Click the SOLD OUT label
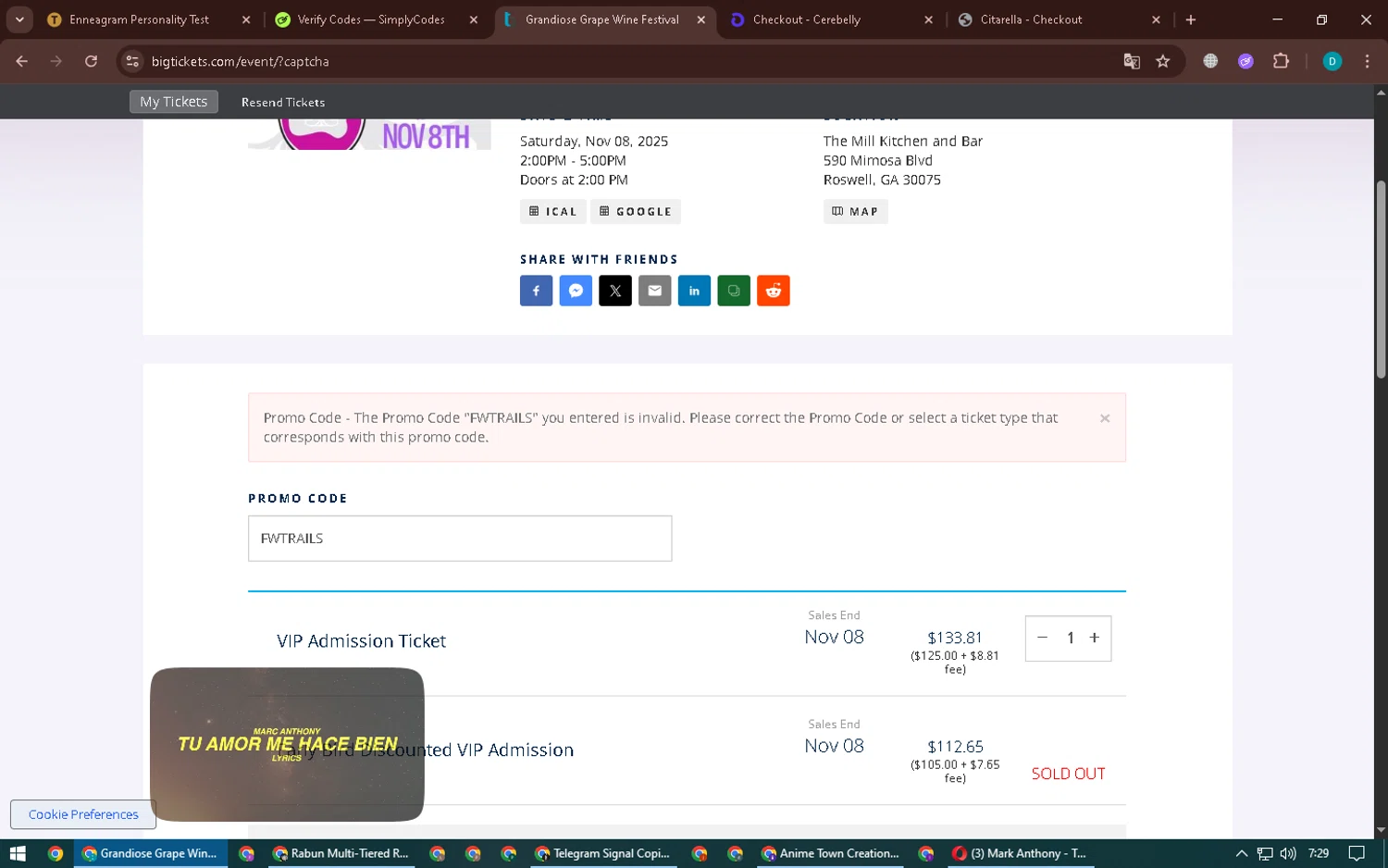1388x868 pixels. click(x=1068, y=774)
